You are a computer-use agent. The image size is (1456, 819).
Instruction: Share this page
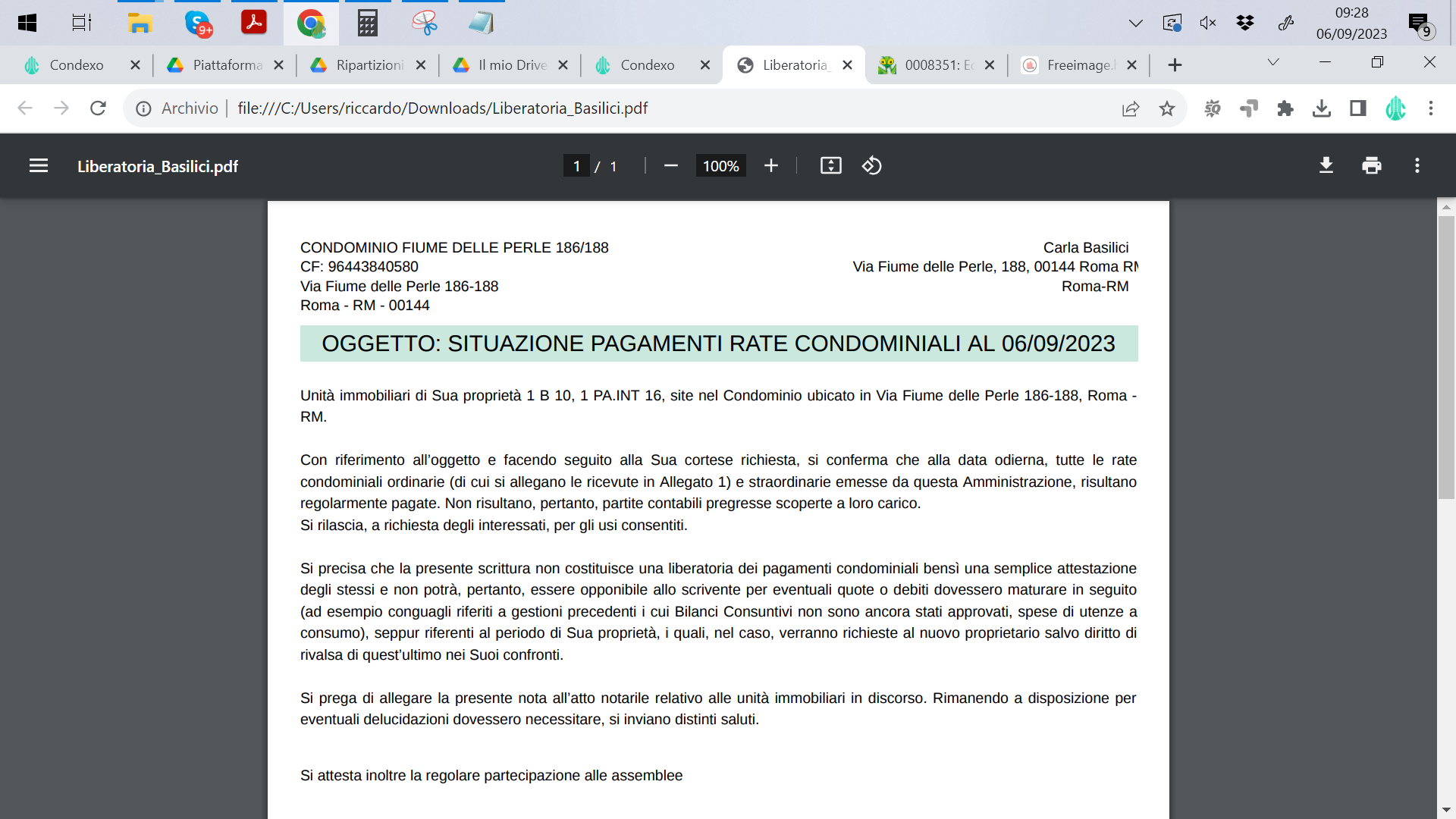point(1131,108)
